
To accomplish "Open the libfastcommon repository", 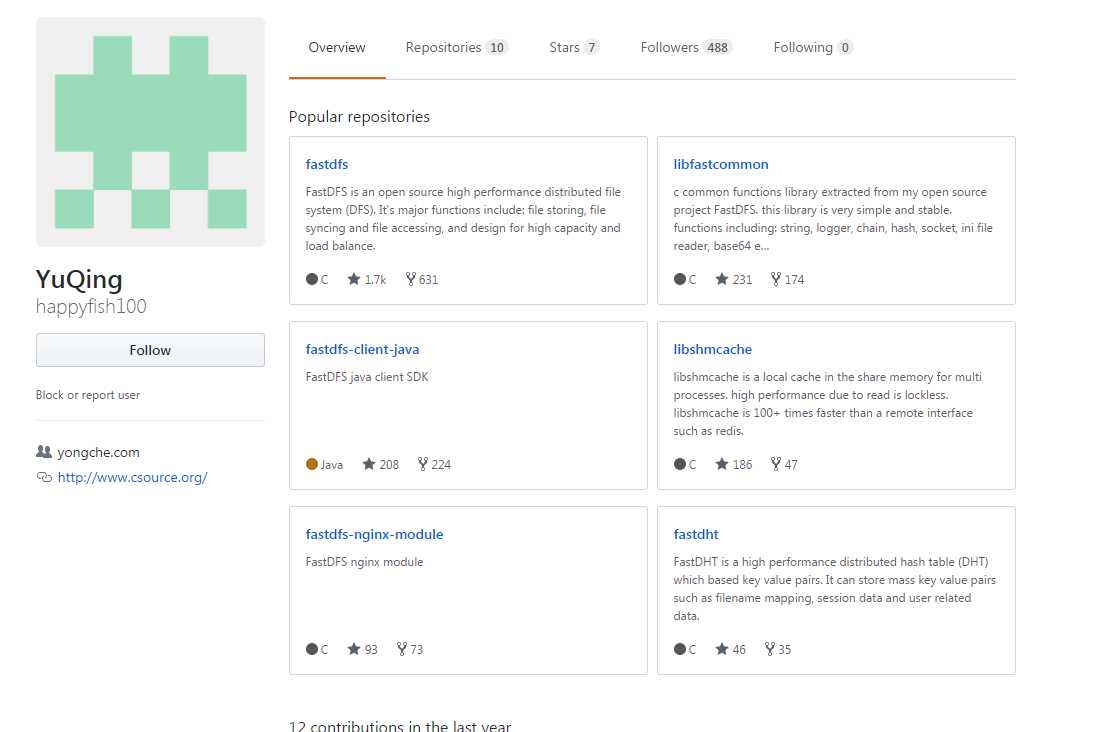I will [721, 164].
